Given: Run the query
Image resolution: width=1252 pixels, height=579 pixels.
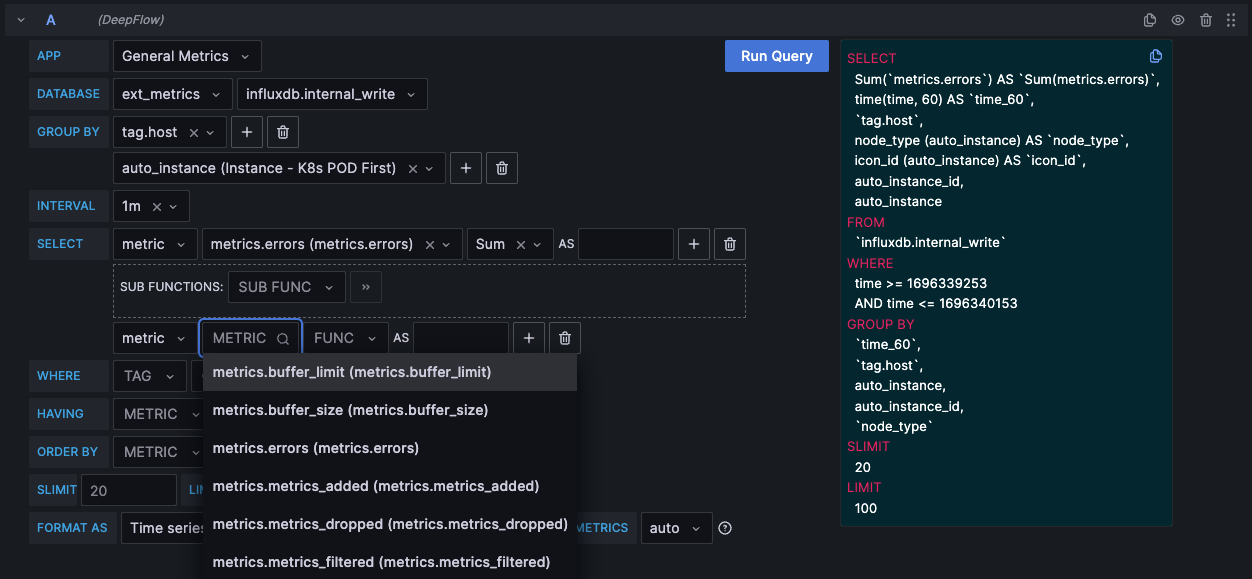Looking at the screenshot, I should (x=776, y=56).
